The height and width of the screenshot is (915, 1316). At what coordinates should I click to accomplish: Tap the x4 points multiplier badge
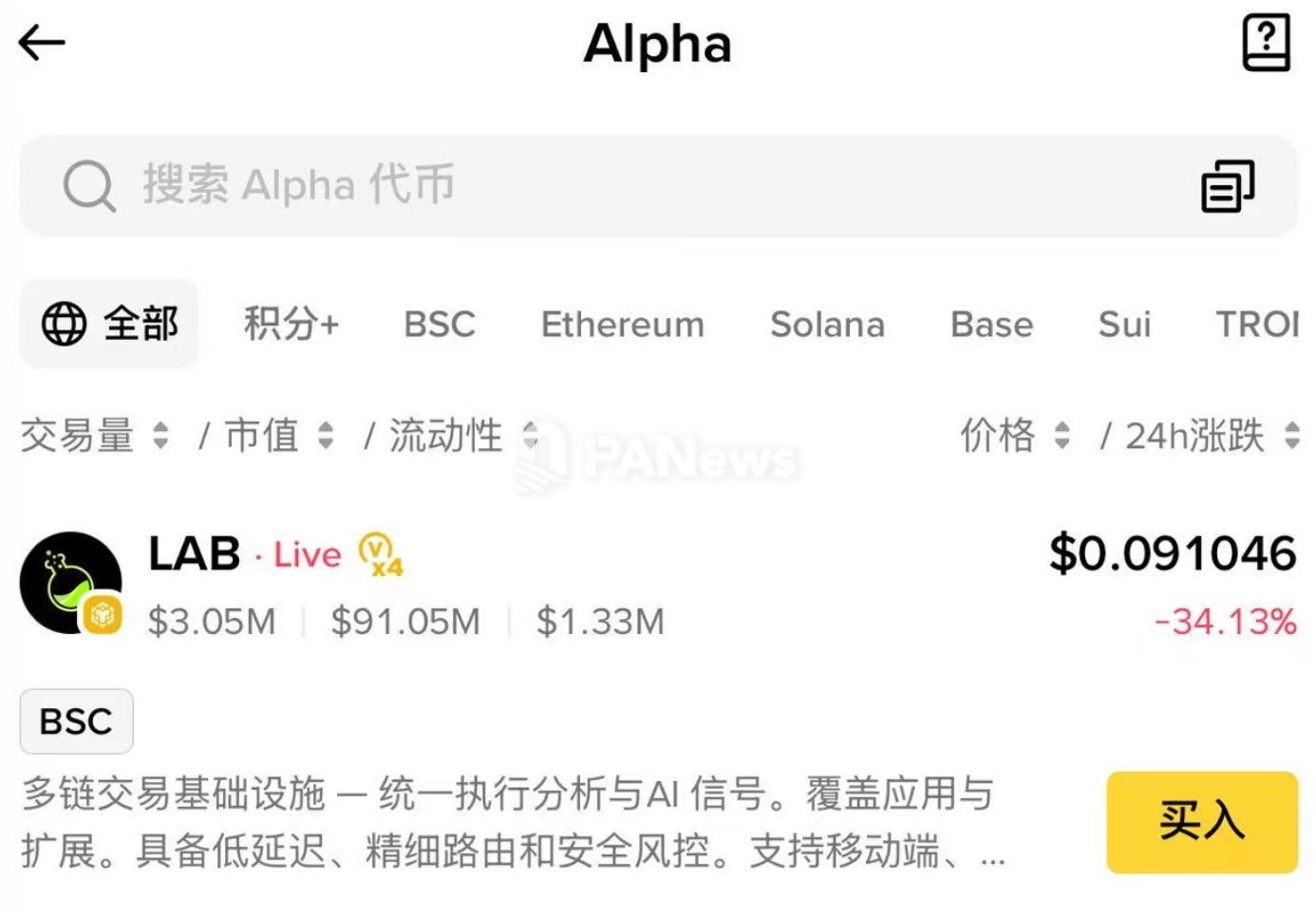[x=381, y=554]
